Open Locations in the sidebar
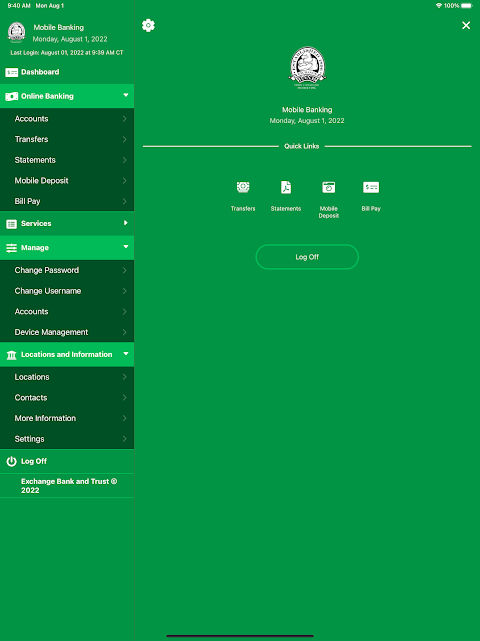The height and width of the screenshot is (641, 480). pyautogui.click(x=67, y=377)
